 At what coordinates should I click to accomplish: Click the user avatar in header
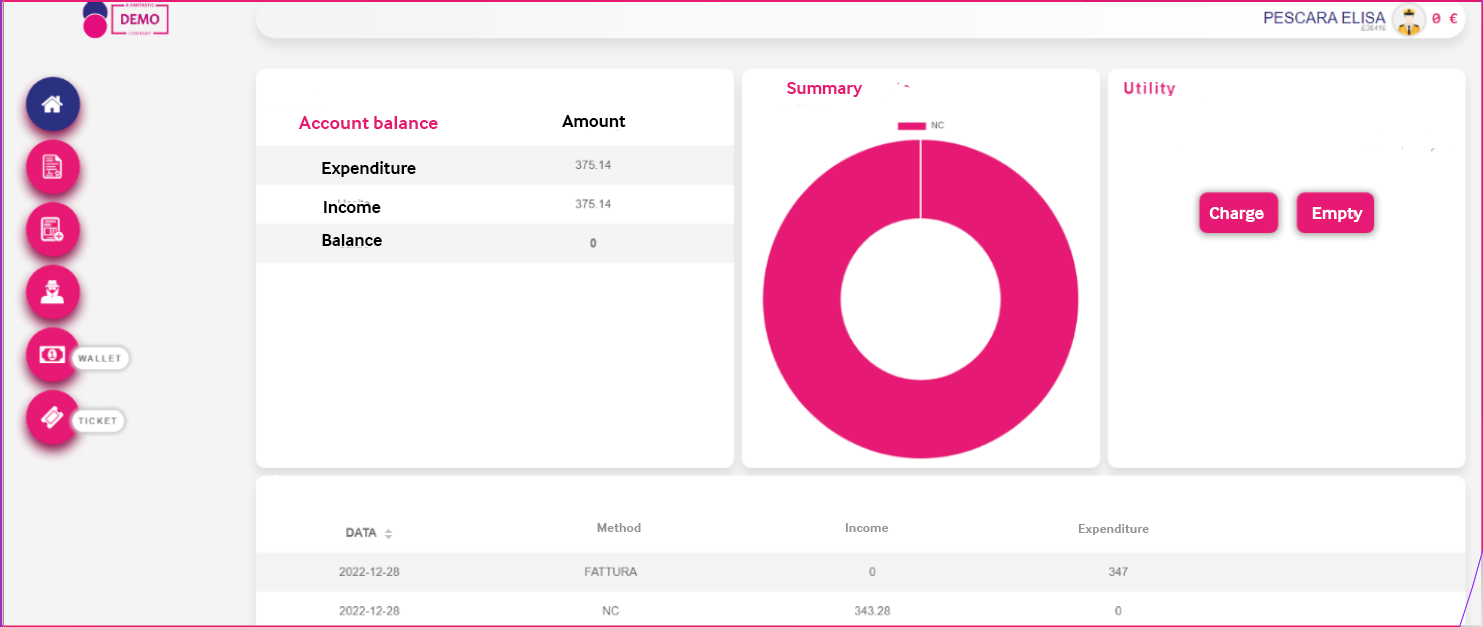pos(1408,20)
